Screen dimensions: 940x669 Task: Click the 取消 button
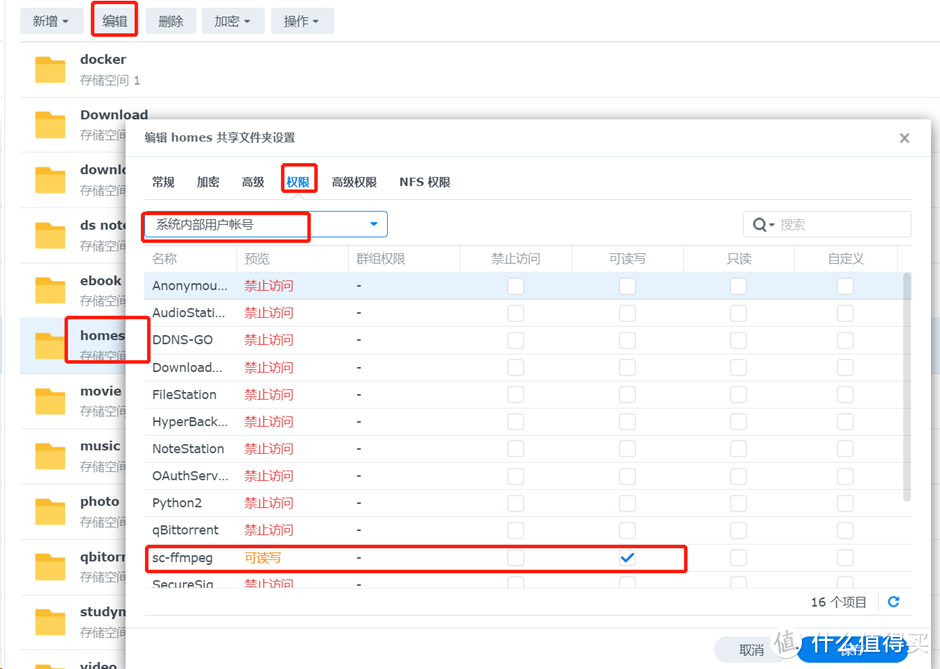(752, 650)
